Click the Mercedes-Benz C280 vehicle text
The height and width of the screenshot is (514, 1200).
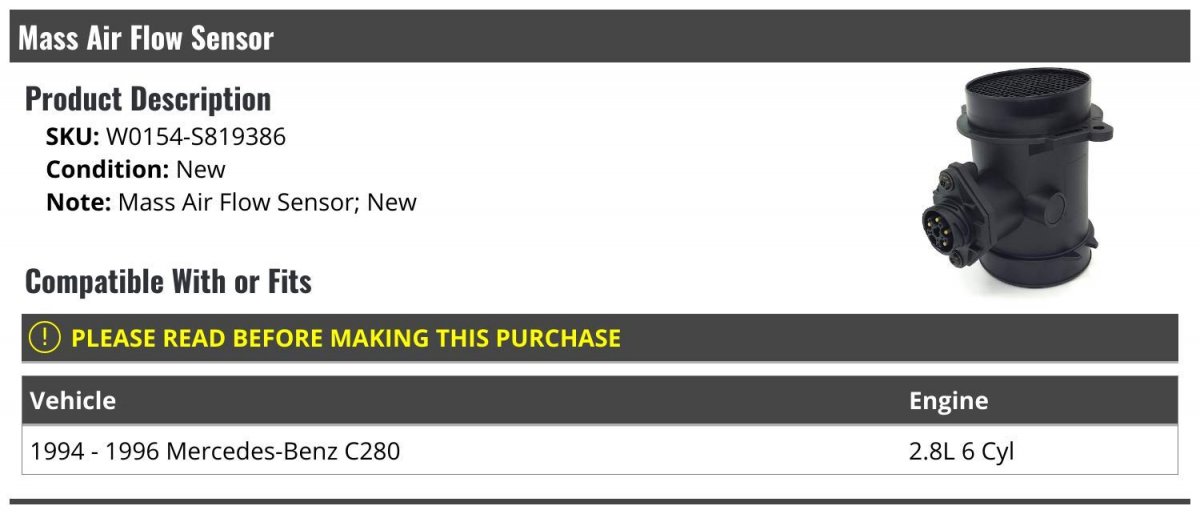[x=283, y=451]
